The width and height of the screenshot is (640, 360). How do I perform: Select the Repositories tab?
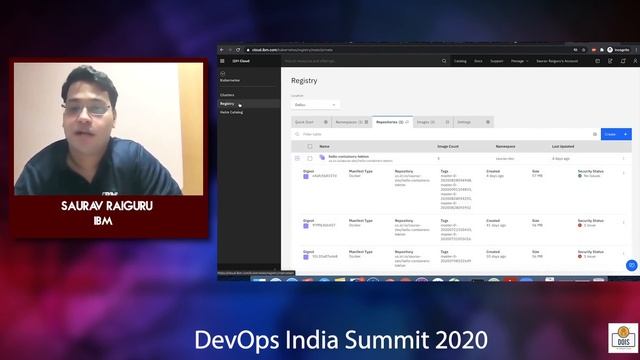pyautogui.click(x=393, y=122)
